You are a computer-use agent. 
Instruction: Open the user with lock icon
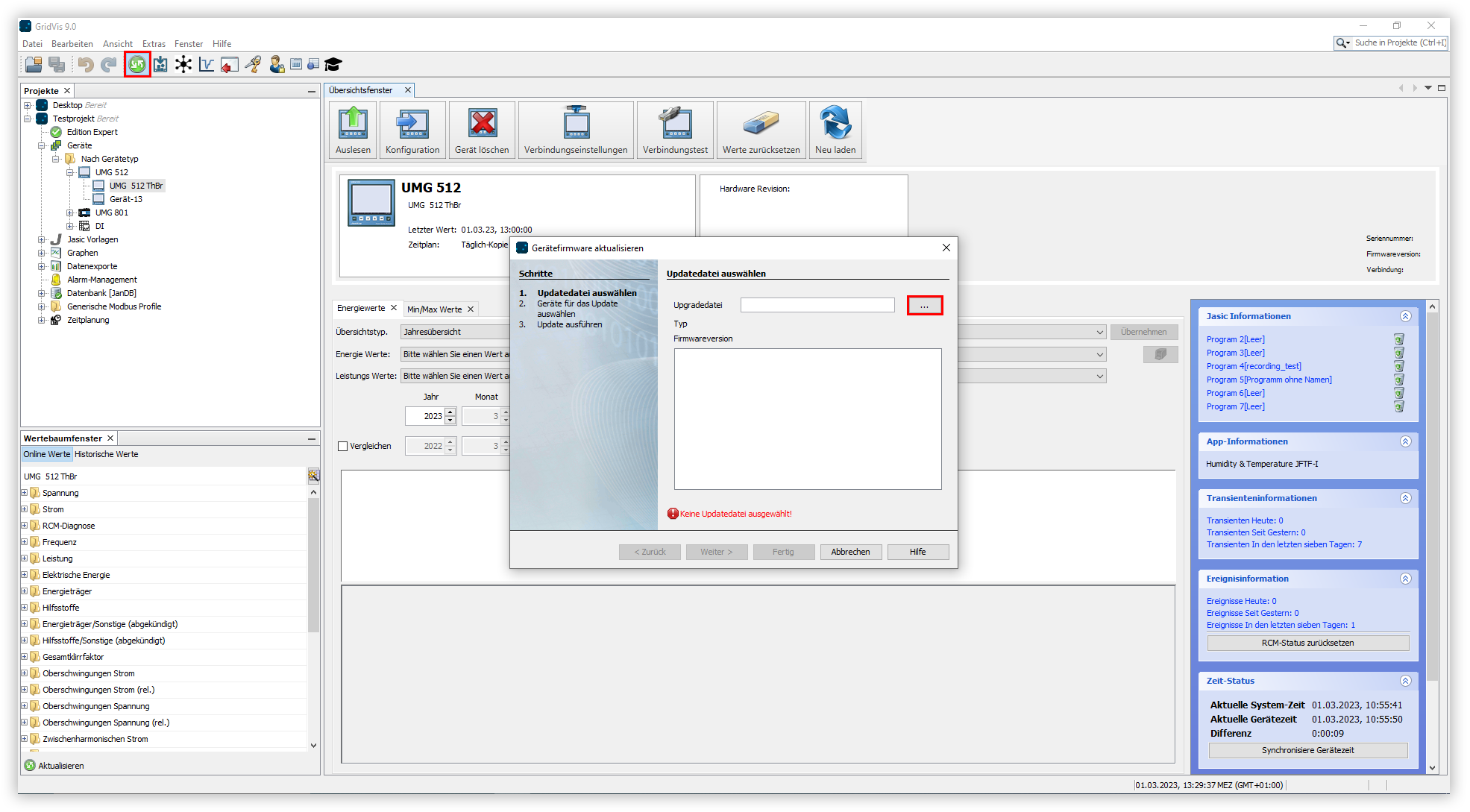pos(277,65)
